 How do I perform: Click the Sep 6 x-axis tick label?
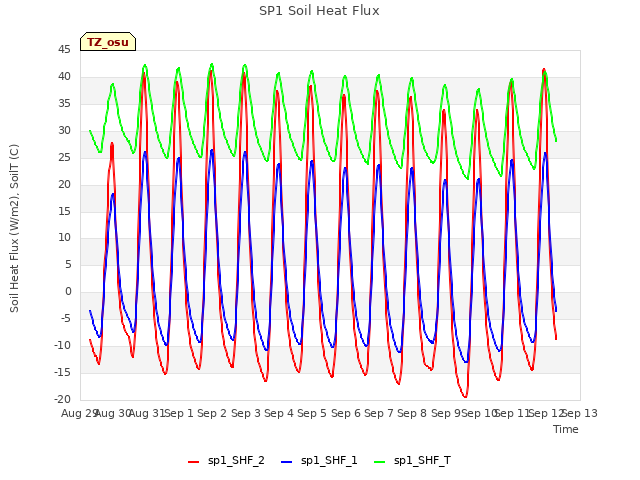click(346, 413)
